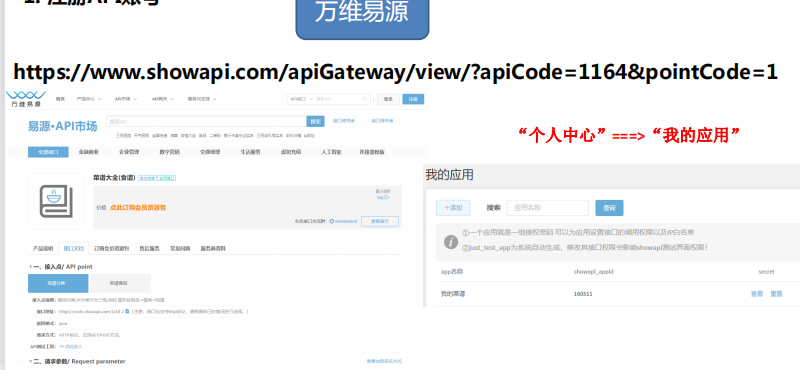Open the 首页 nav item
800x370 pixels.
61,99
